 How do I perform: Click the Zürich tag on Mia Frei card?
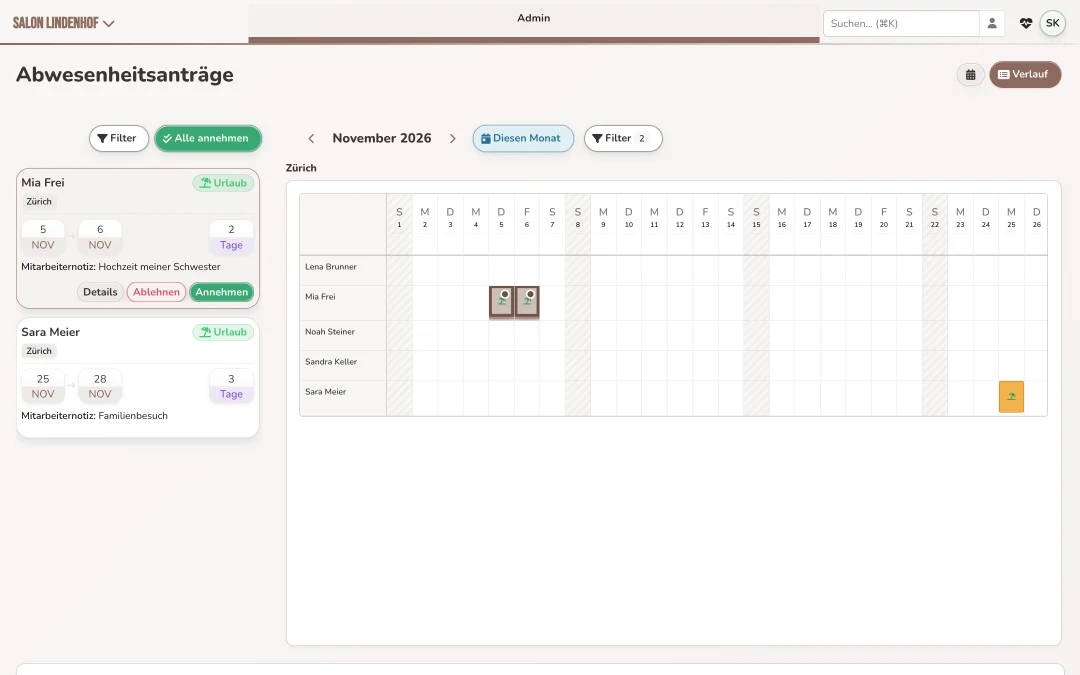pyautogui.click(x=39, y=202)
